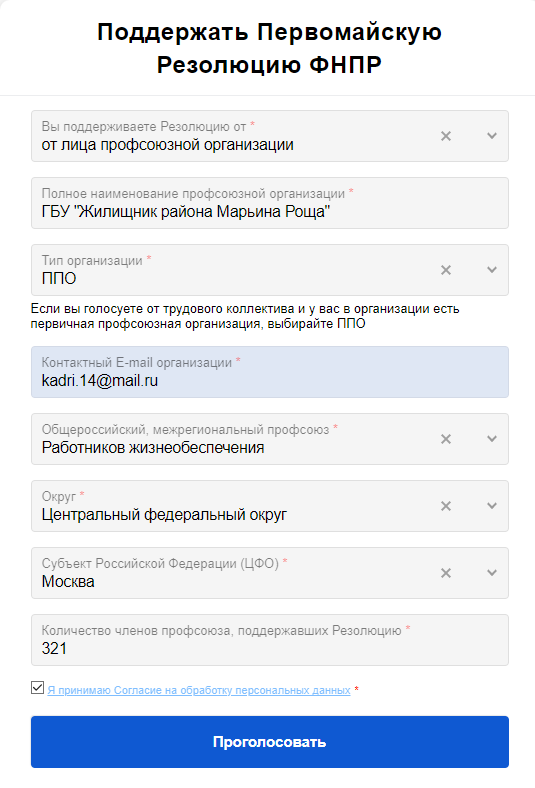
Task: Expand the 'Субъект Российской Федерации (ЦФО)' chevron
Action: (x=492, y=573)
